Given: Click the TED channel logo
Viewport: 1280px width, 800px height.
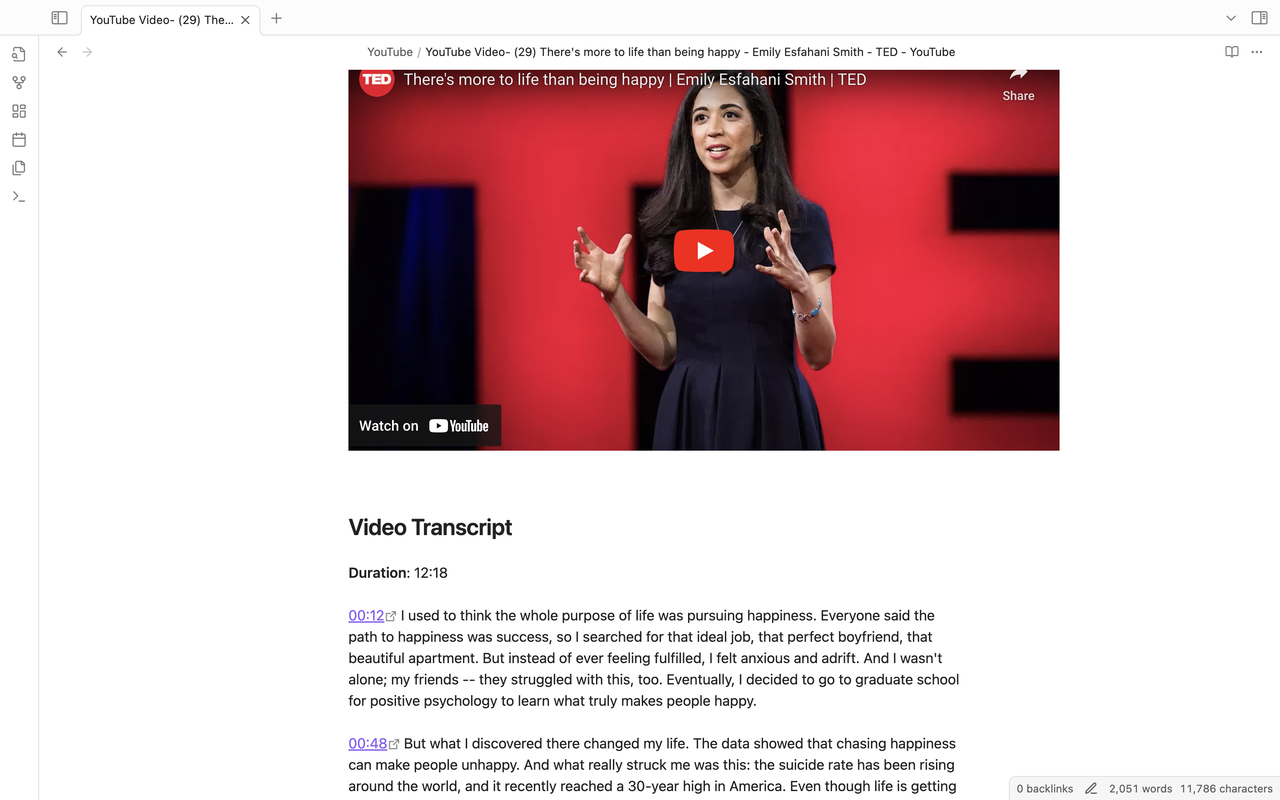Looking at the screenshot, I should (x=377, y=80).
